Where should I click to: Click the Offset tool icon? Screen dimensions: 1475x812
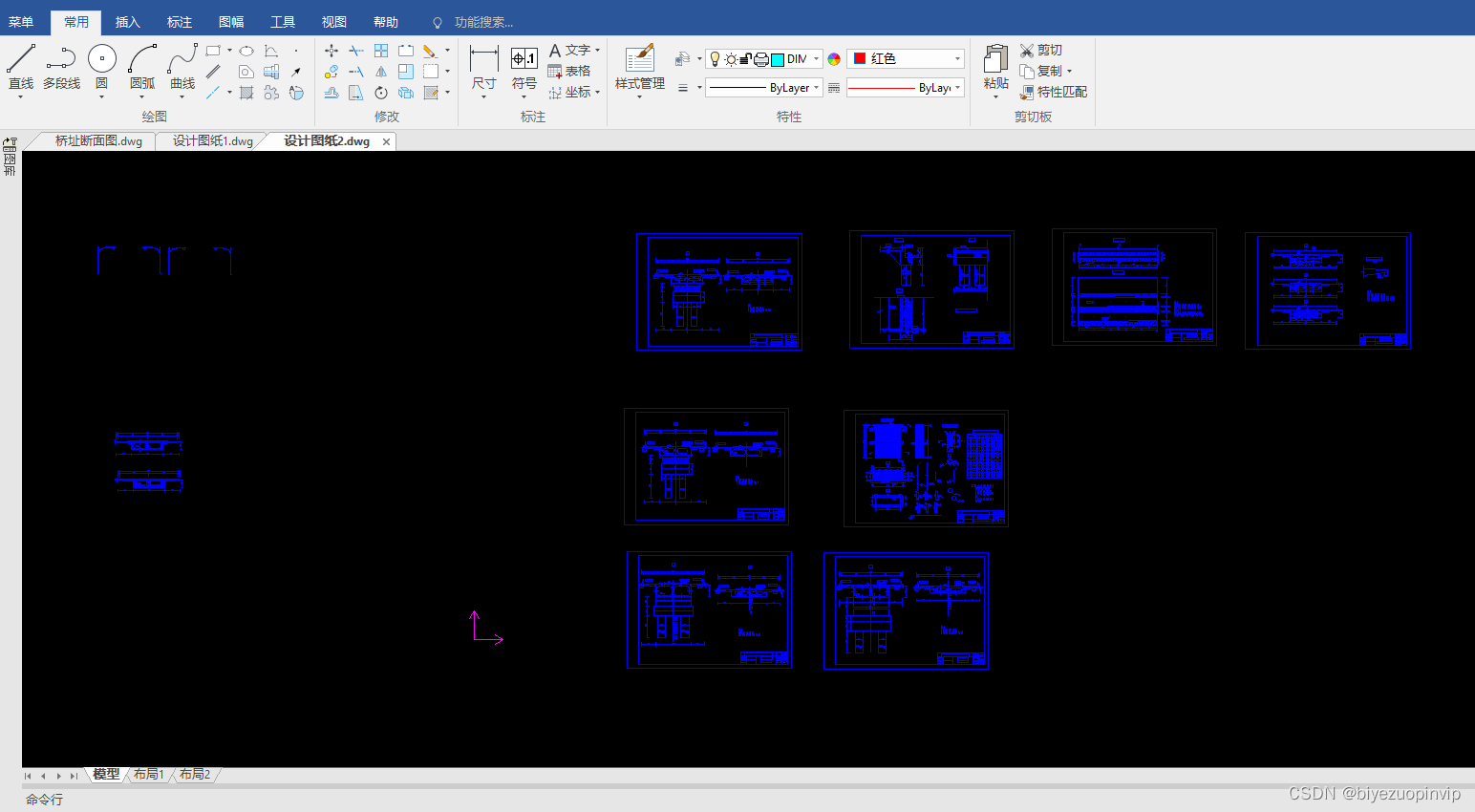tap(331, 93)
